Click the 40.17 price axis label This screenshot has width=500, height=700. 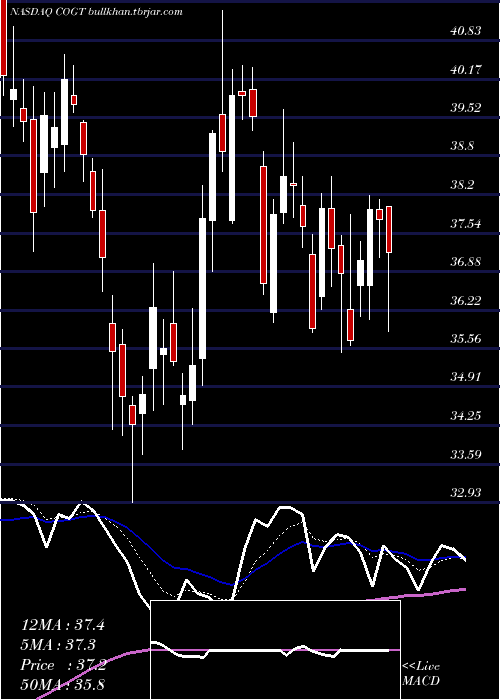[x=466, y=70]
